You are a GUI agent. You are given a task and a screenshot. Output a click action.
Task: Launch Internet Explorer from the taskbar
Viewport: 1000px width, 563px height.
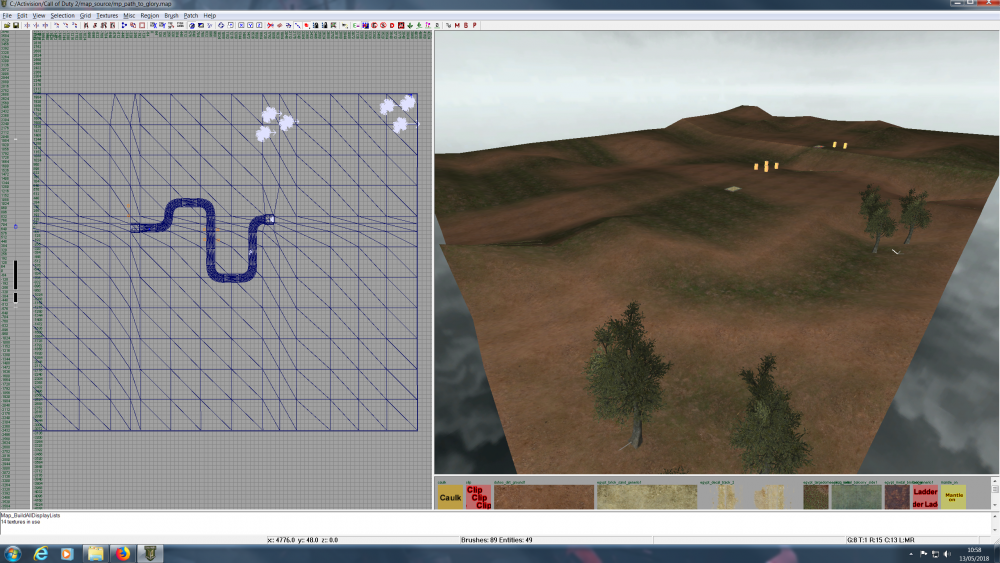pyautogui.click(x=42, y=553)
